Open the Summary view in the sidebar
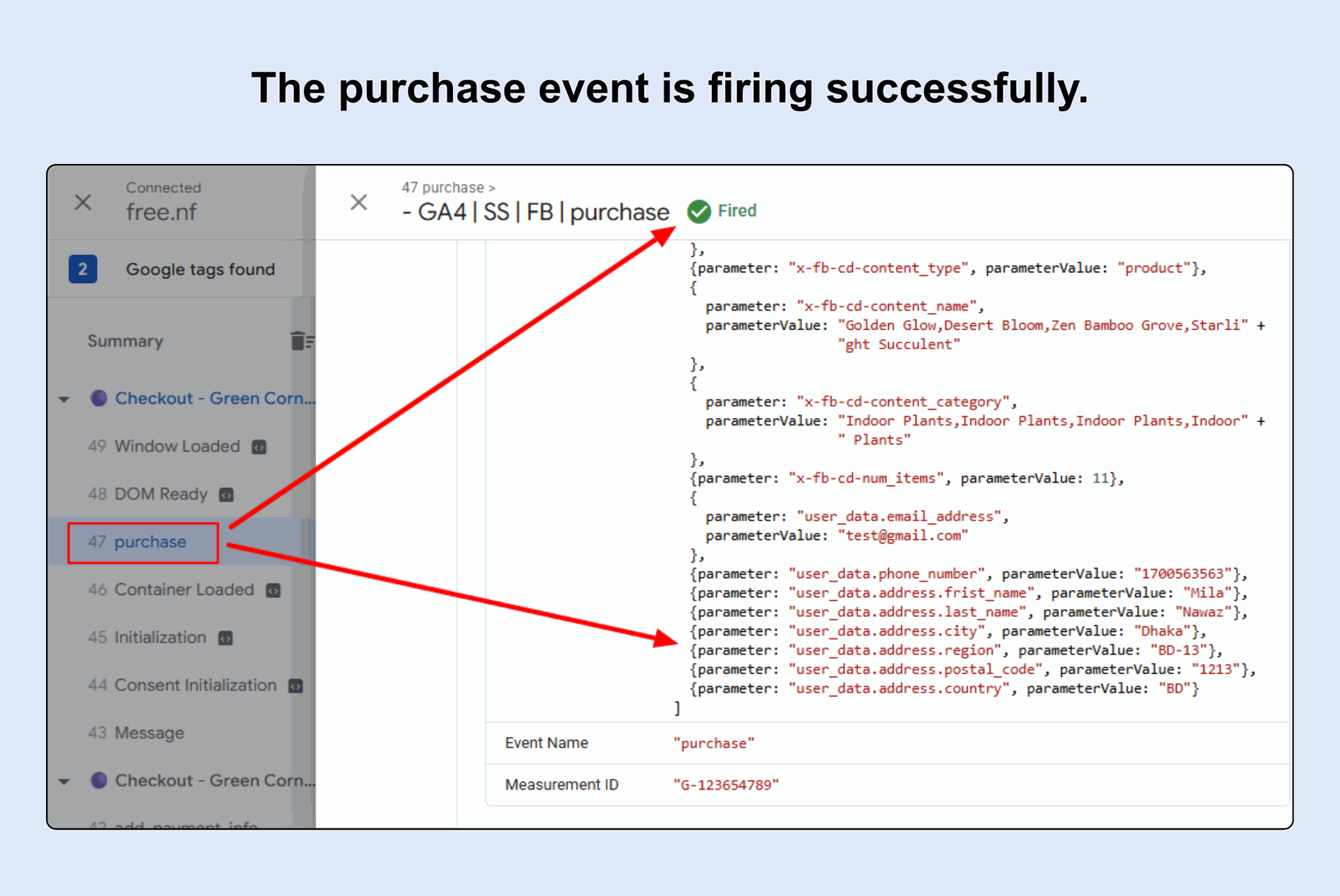 126,341
